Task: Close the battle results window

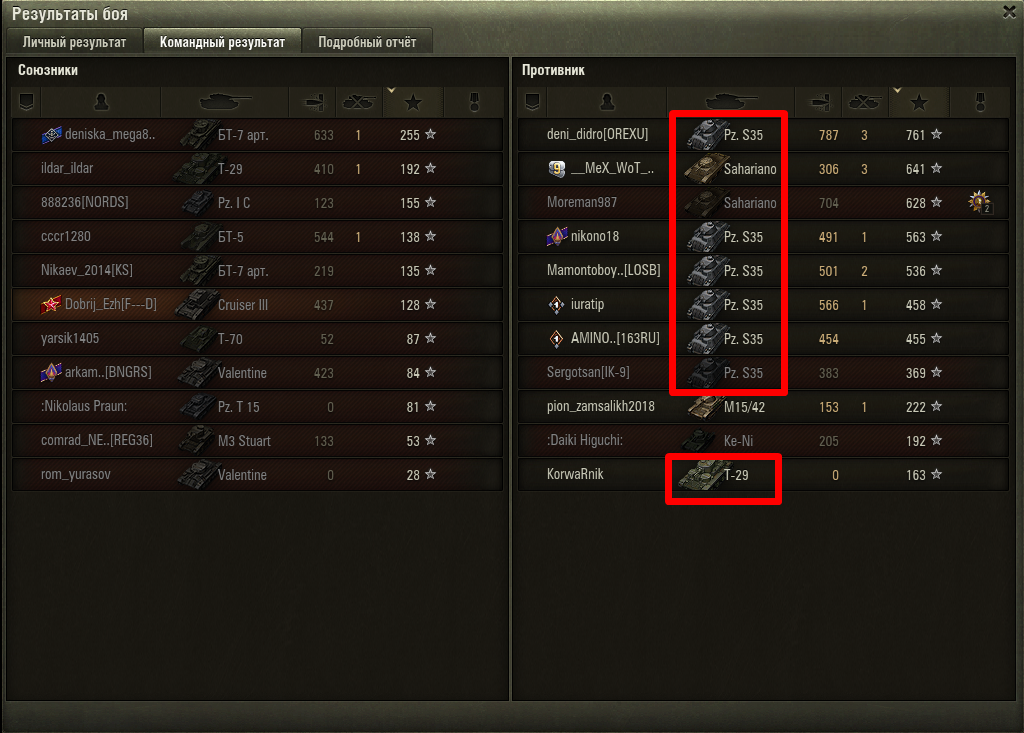Action: (1009, 12)
